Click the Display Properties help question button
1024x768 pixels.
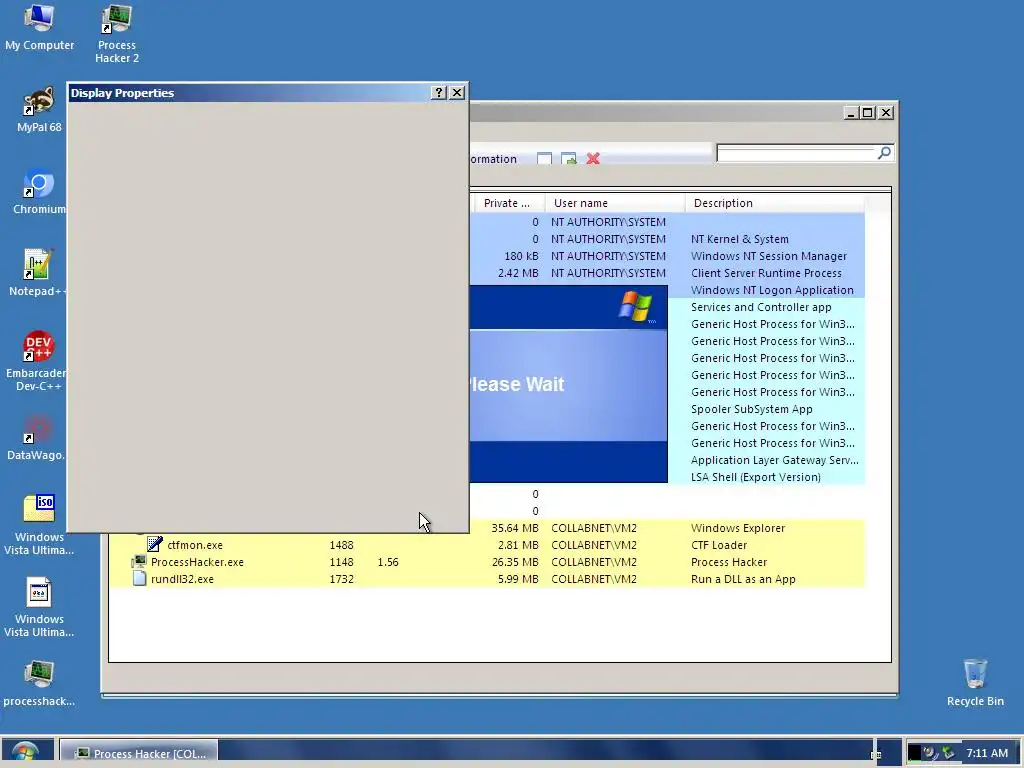(x=439, y=93)
